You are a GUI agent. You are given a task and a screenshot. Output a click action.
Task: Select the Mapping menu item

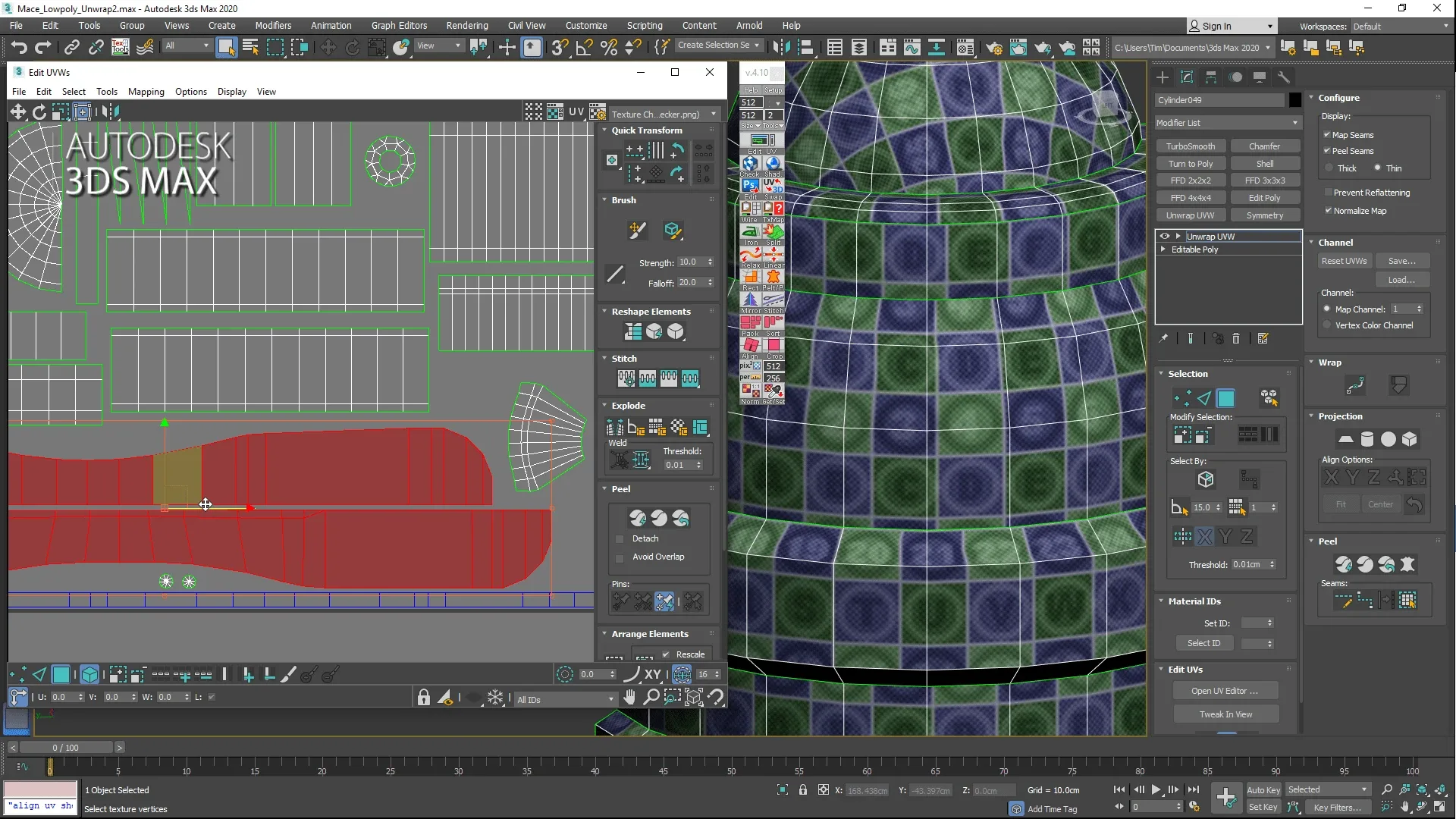click(146, 91)
